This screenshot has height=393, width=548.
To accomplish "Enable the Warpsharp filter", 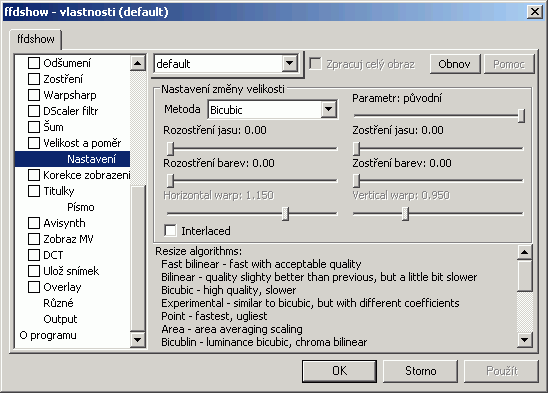I will (x=34, y=95).
